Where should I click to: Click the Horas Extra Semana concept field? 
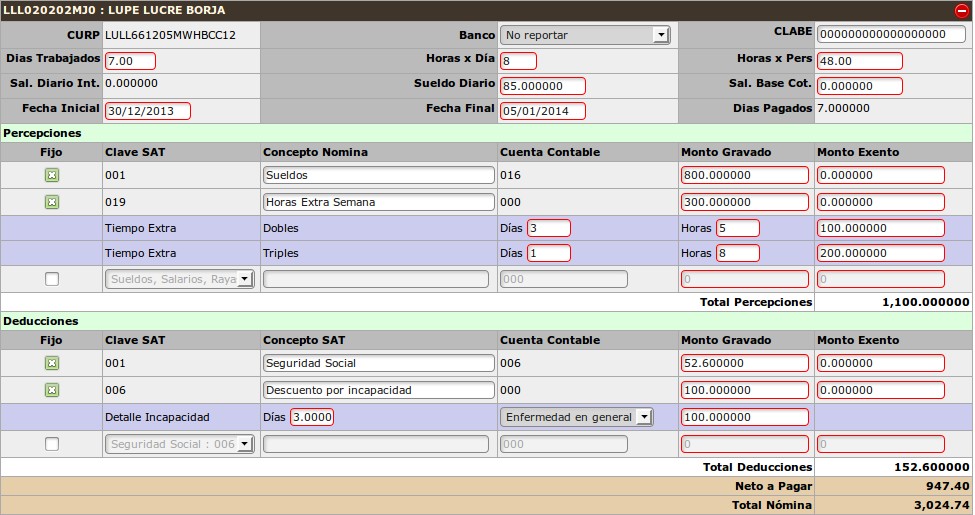click(x=379, y=202)
